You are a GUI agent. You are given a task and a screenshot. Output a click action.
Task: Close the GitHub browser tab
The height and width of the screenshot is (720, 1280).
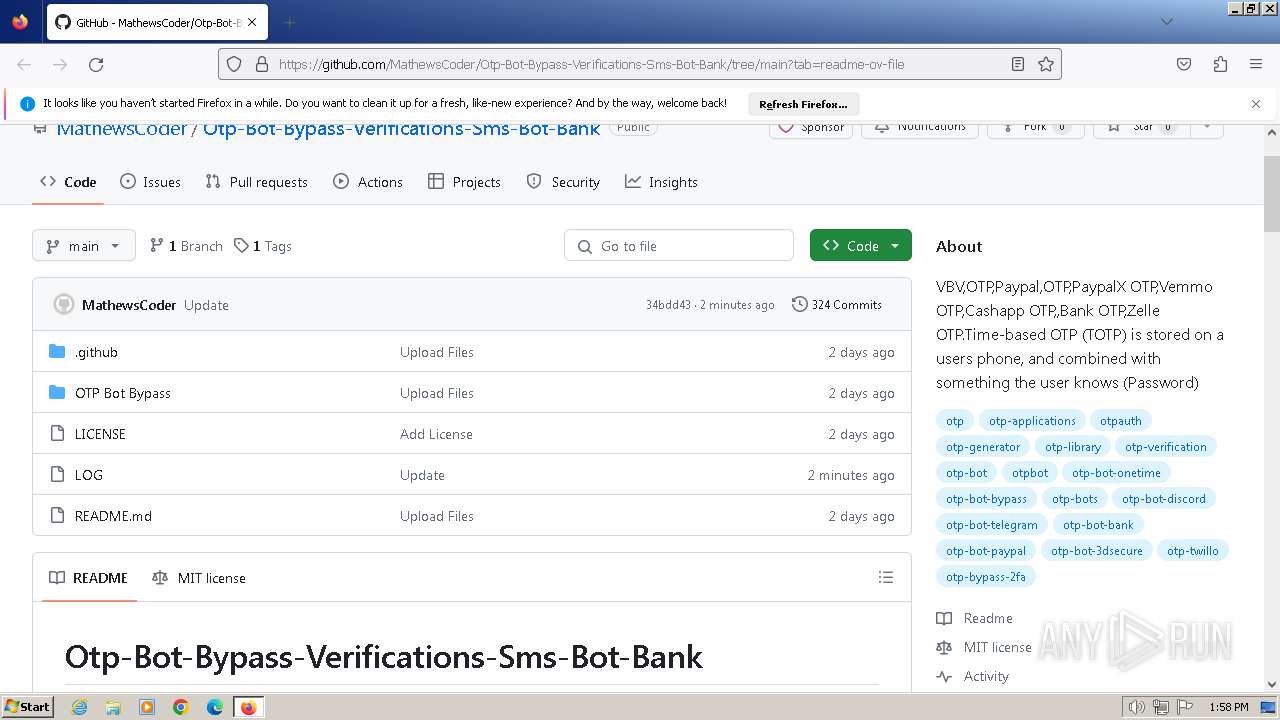pos(251,22)
